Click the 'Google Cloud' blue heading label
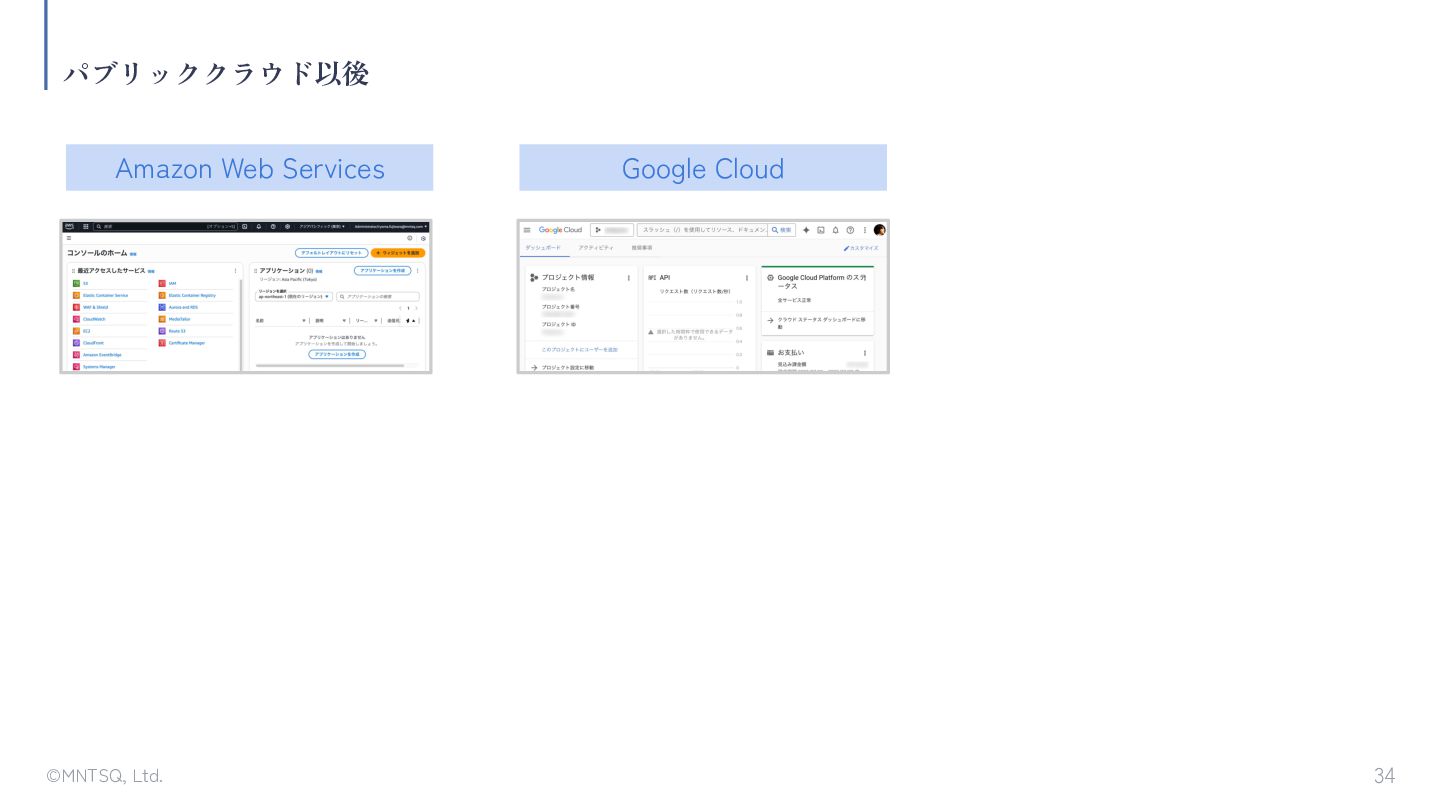Viewport: 1440px width, 810px height. pos(703,168)
